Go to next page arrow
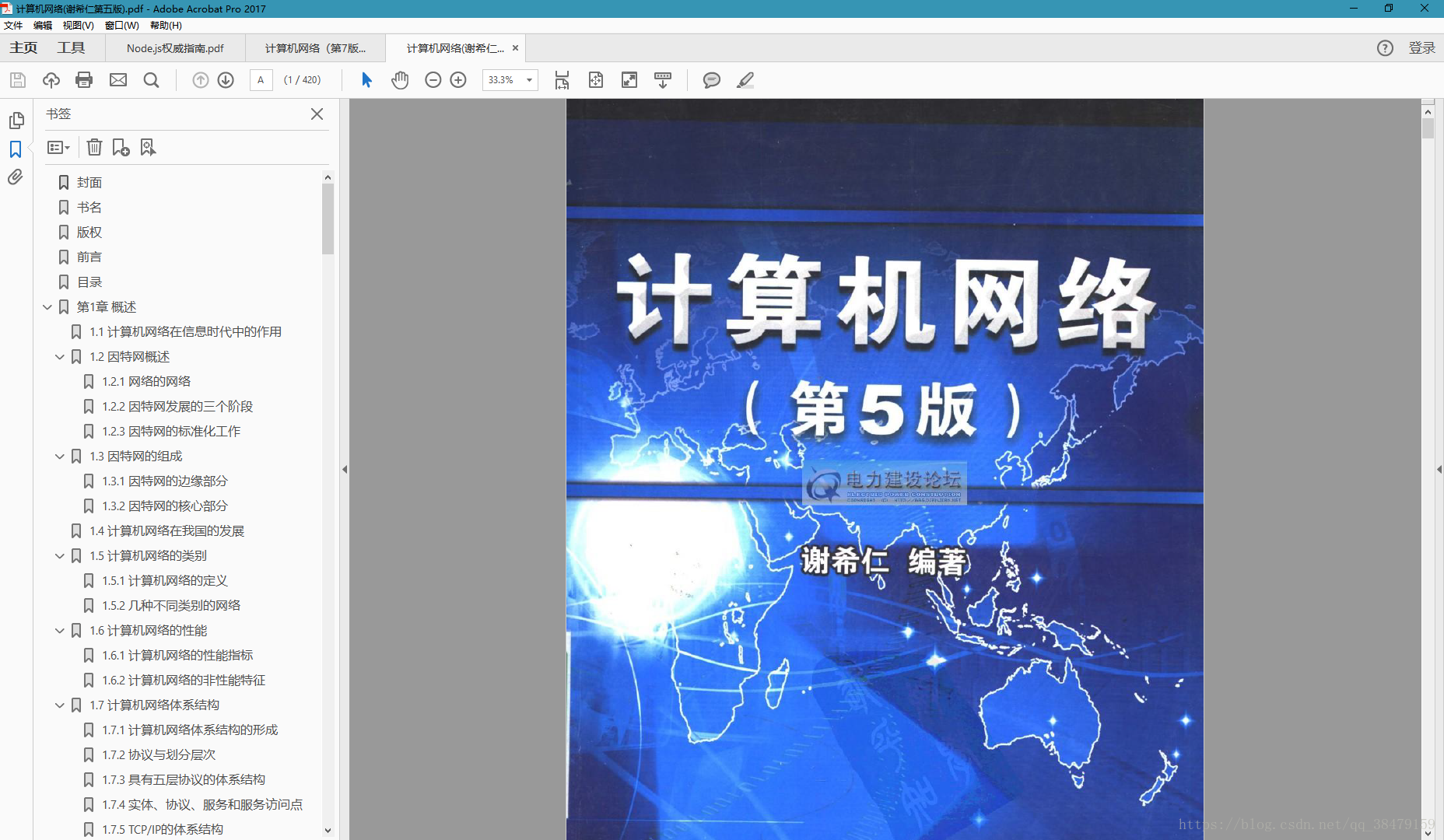The image size is (1444, 840). pyautogui.click(x=226, y=80)
